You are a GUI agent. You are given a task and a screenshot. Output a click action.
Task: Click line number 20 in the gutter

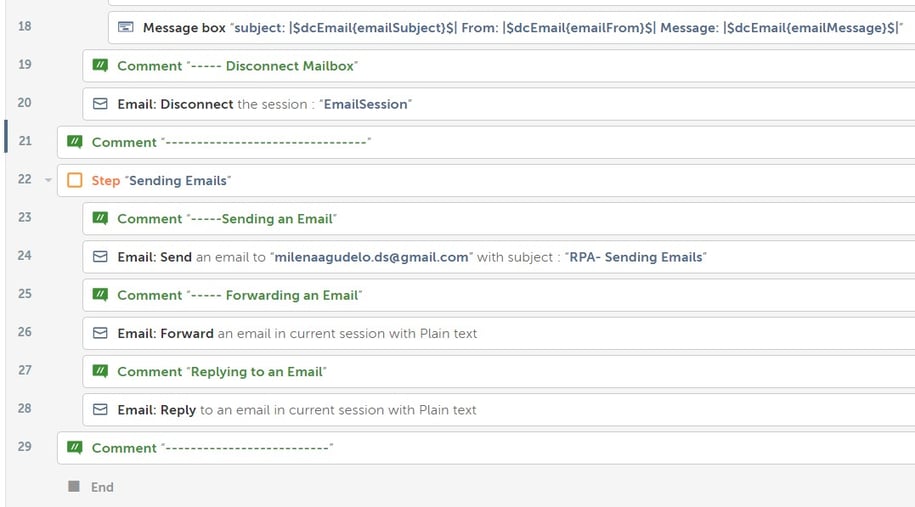25,103
